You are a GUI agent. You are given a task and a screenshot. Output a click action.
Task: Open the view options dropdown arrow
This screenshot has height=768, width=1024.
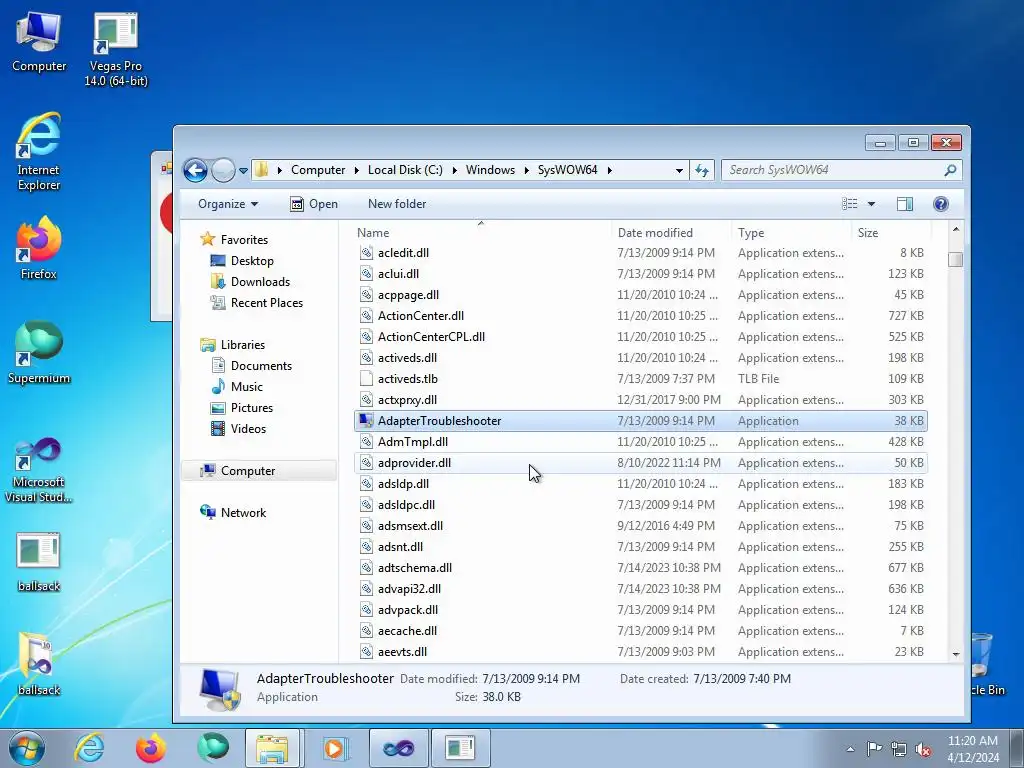coord(871,204)
